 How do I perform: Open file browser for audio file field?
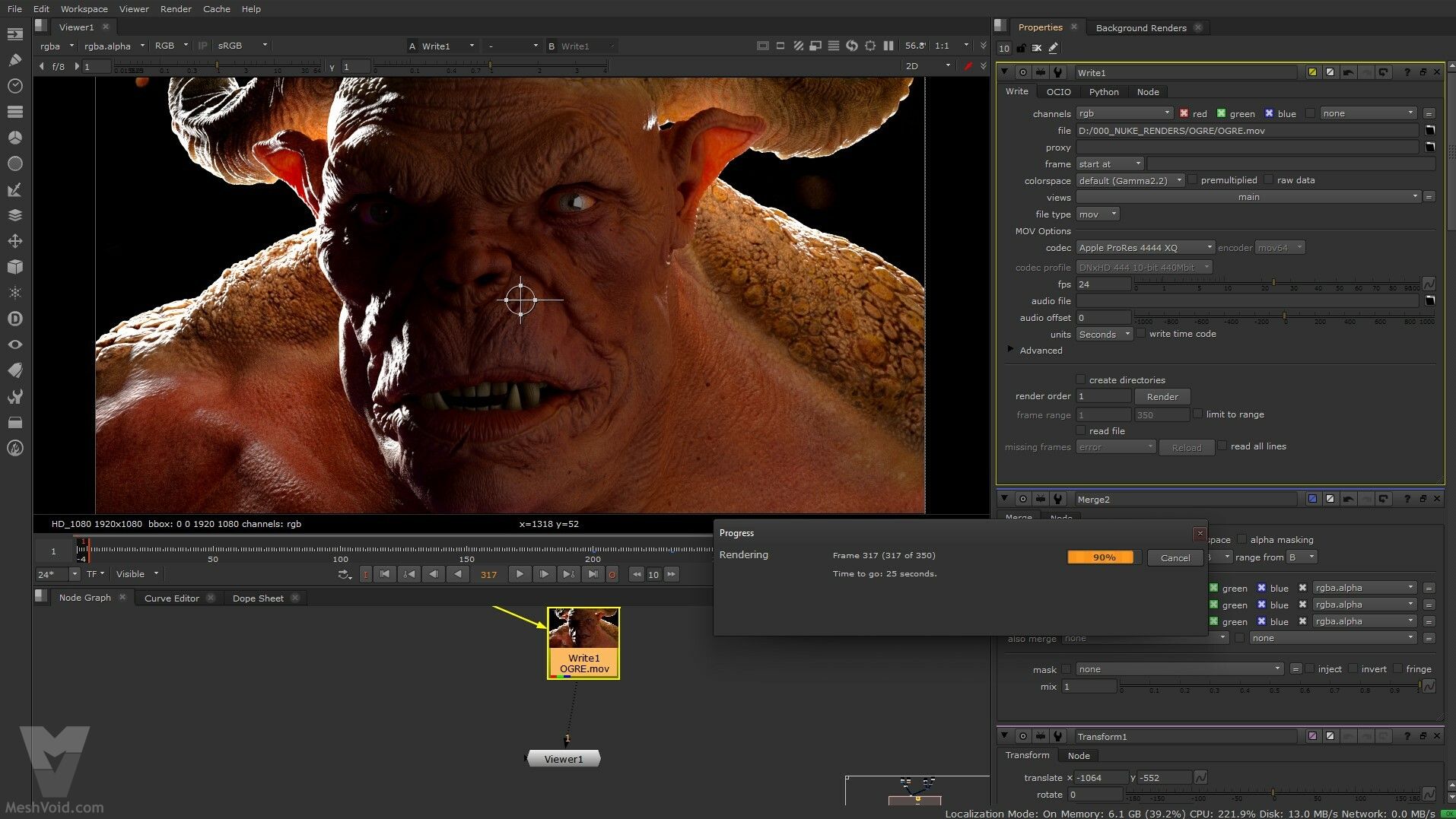pos(1430,301)
